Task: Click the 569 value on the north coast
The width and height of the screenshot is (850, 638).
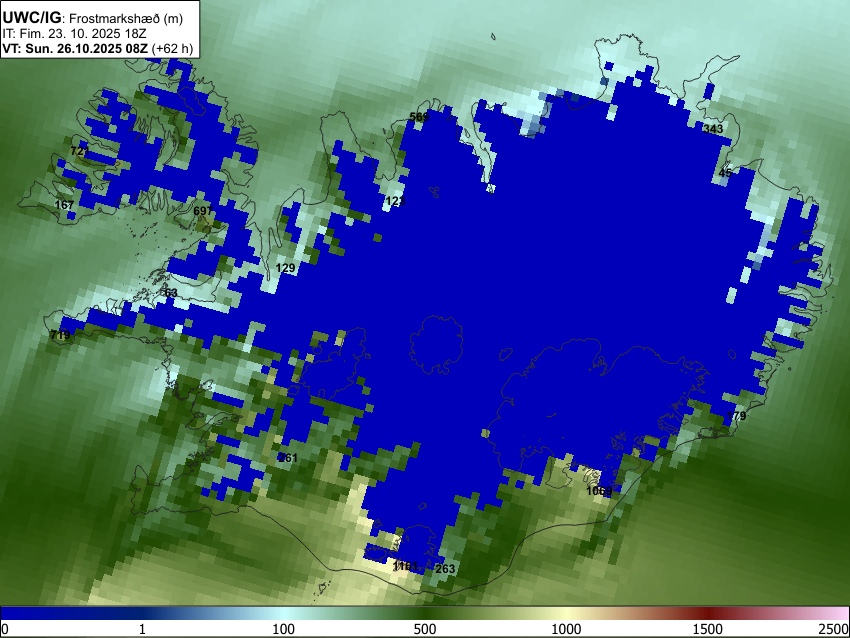Action: tap(419, 117)
